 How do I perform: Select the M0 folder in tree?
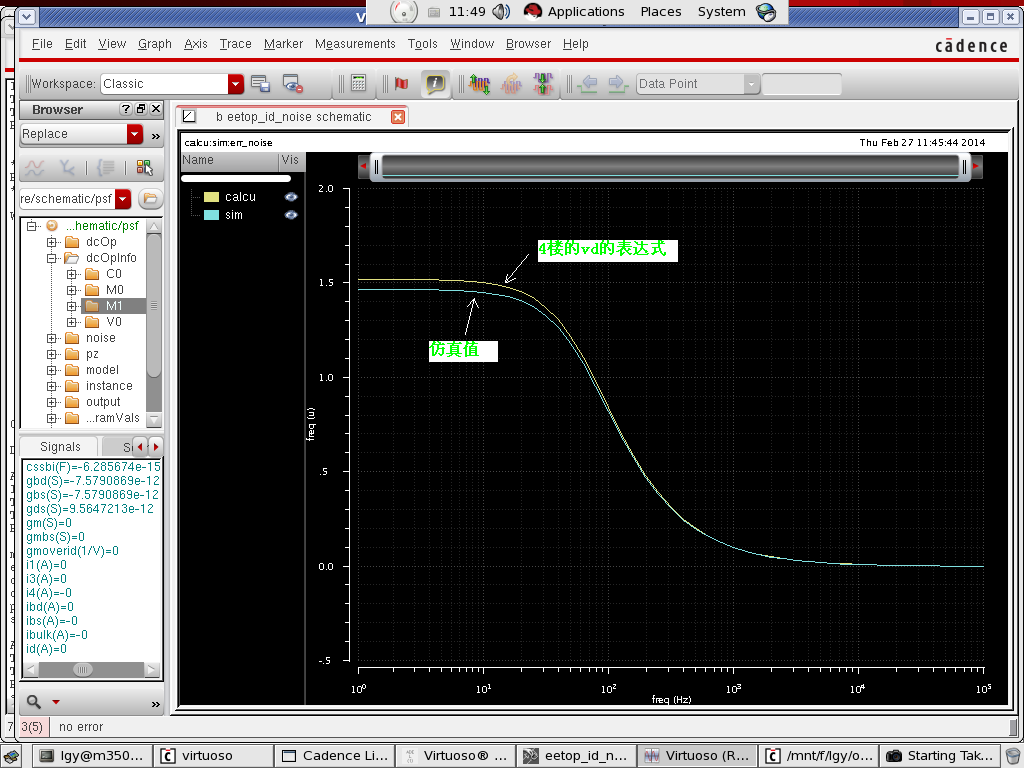click(x=114, y=290)
